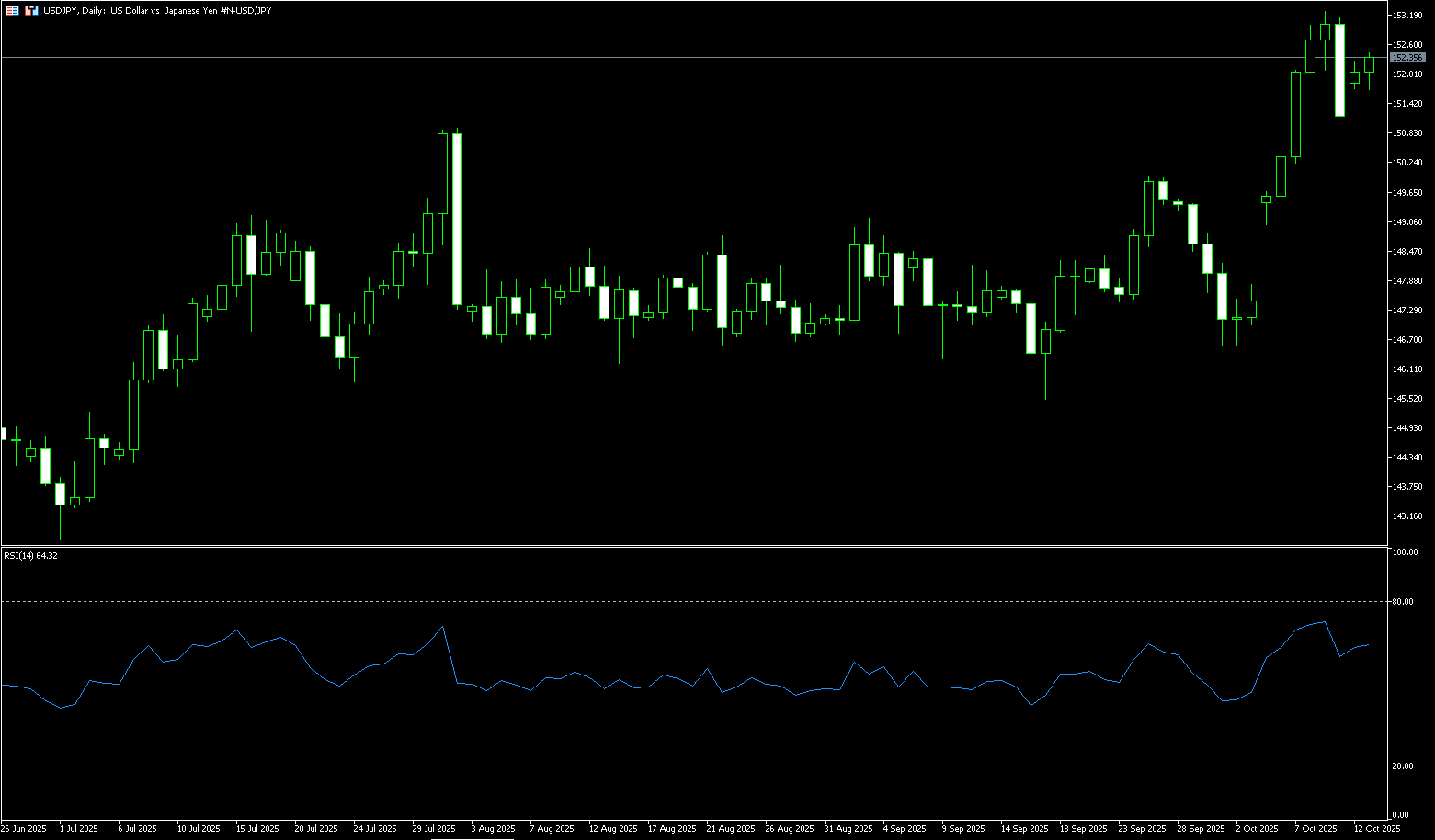Select the most recent candle on the chart

point(1369,64)
